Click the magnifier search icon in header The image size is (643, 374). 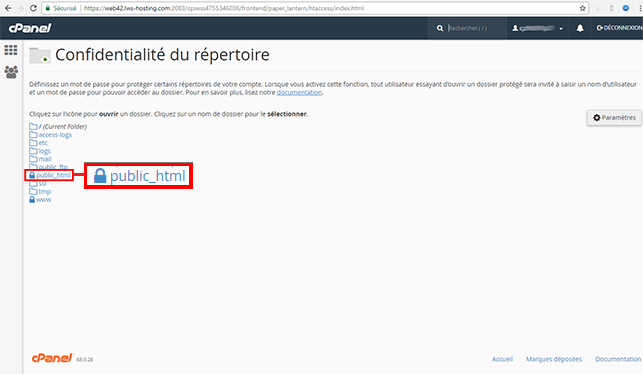tap(440, 28)
